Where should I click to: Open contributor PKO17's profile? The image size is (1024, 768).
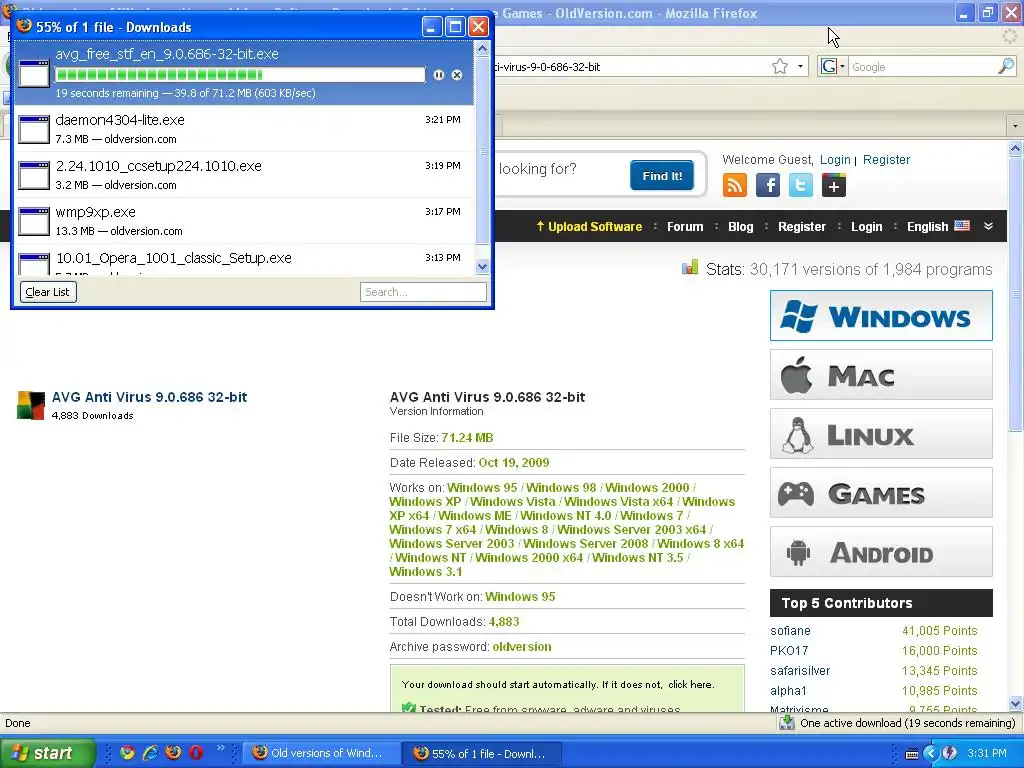point(789,650)
